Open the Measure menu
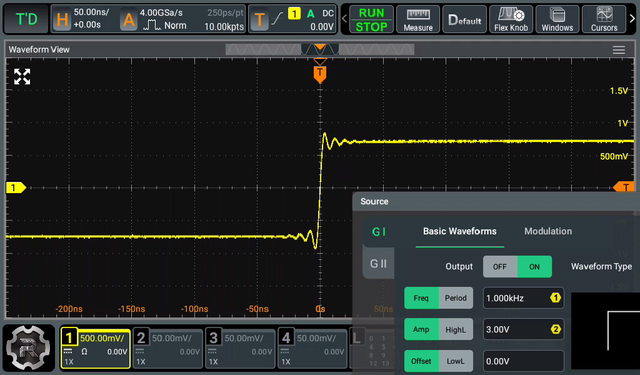The width and height of the screenshot is (640, 375). pyautogui.click(x=418, y=19)
